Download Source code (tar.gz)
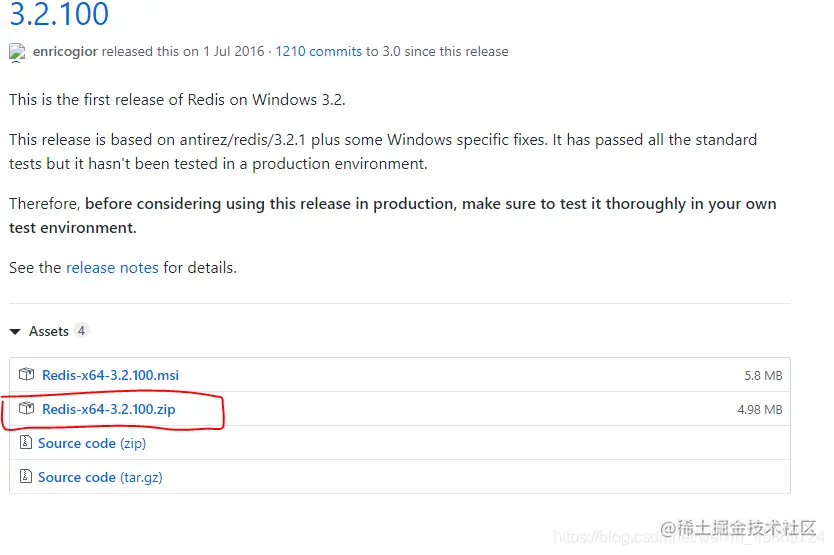 [x=100, y=477]
